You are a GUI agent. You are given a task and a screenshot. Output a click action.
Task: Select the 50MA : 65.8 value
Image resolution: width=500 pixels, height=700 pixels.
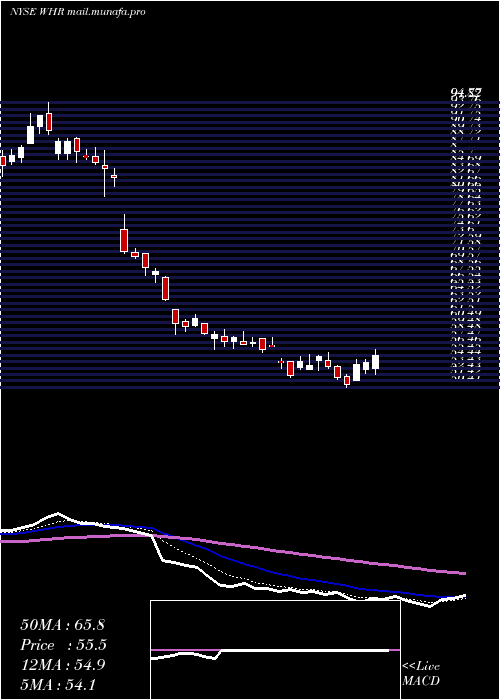pyautogui.click(x=62, y=625)
